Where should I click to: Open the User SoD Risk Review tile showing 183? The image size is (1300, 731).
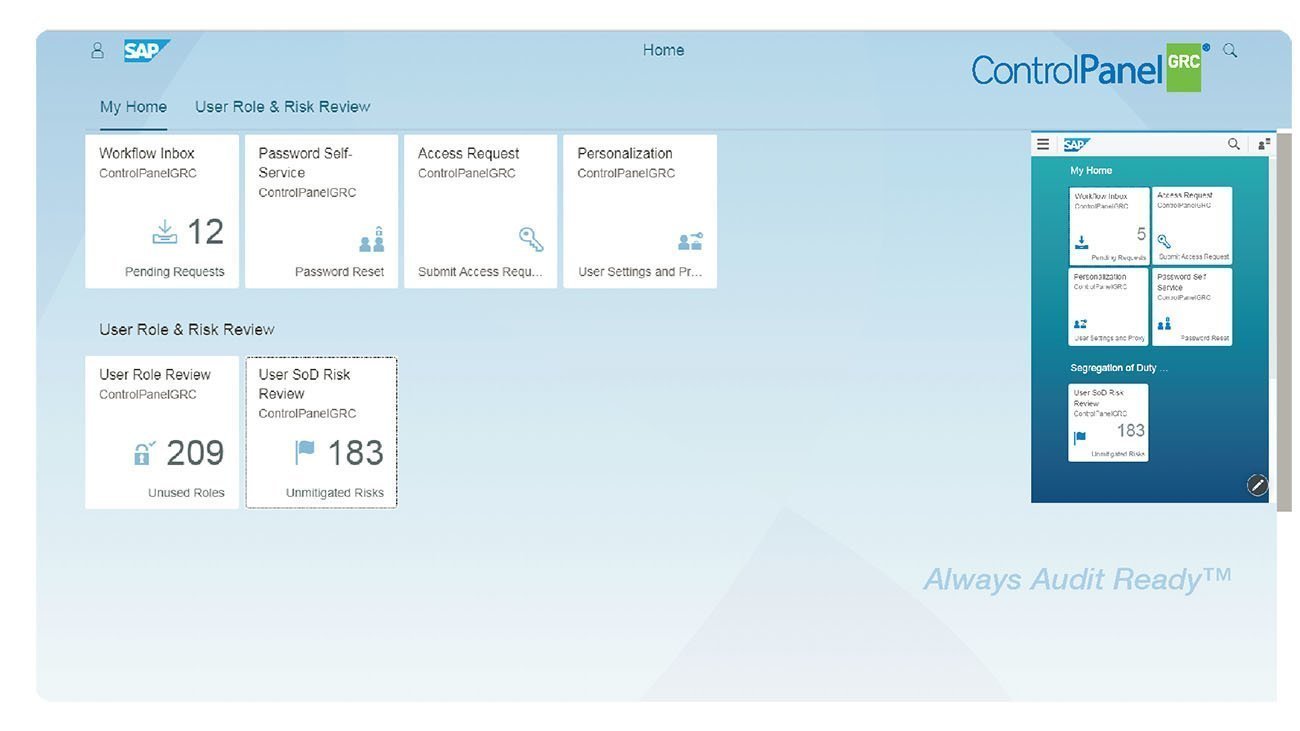pyautogui.click(x=322, y=433)
